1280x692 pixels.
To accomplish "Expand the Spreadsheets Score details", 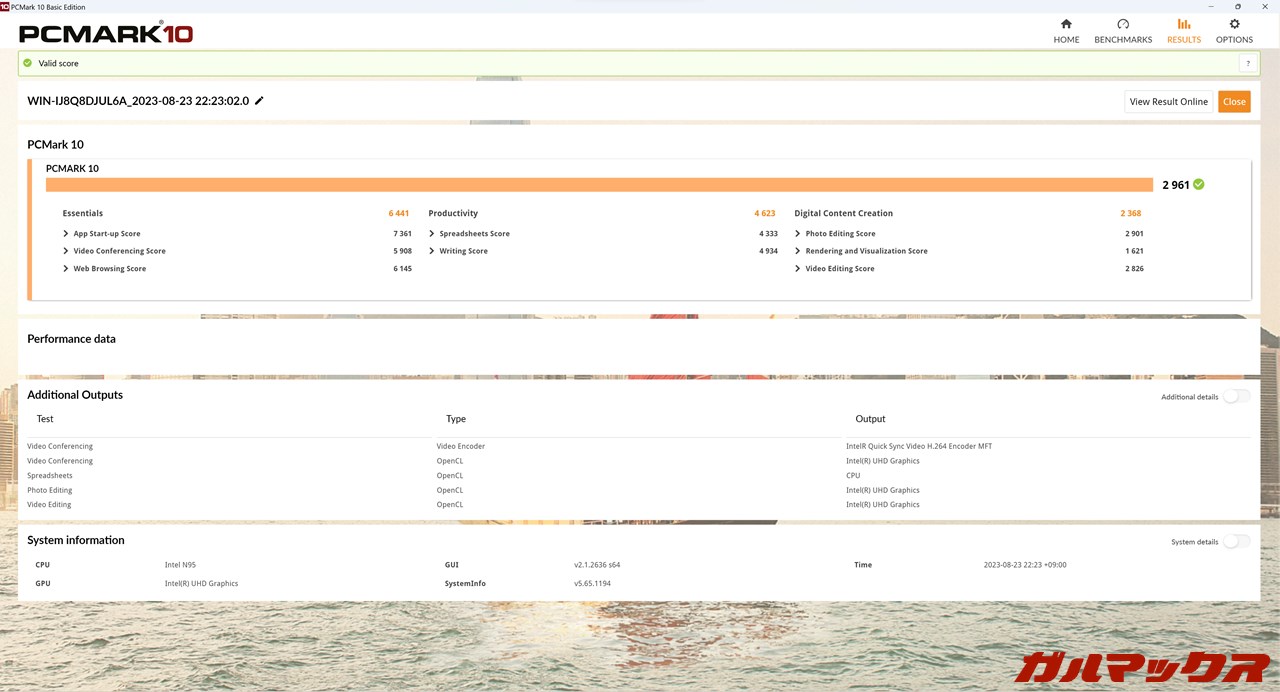I will point(432,234).
